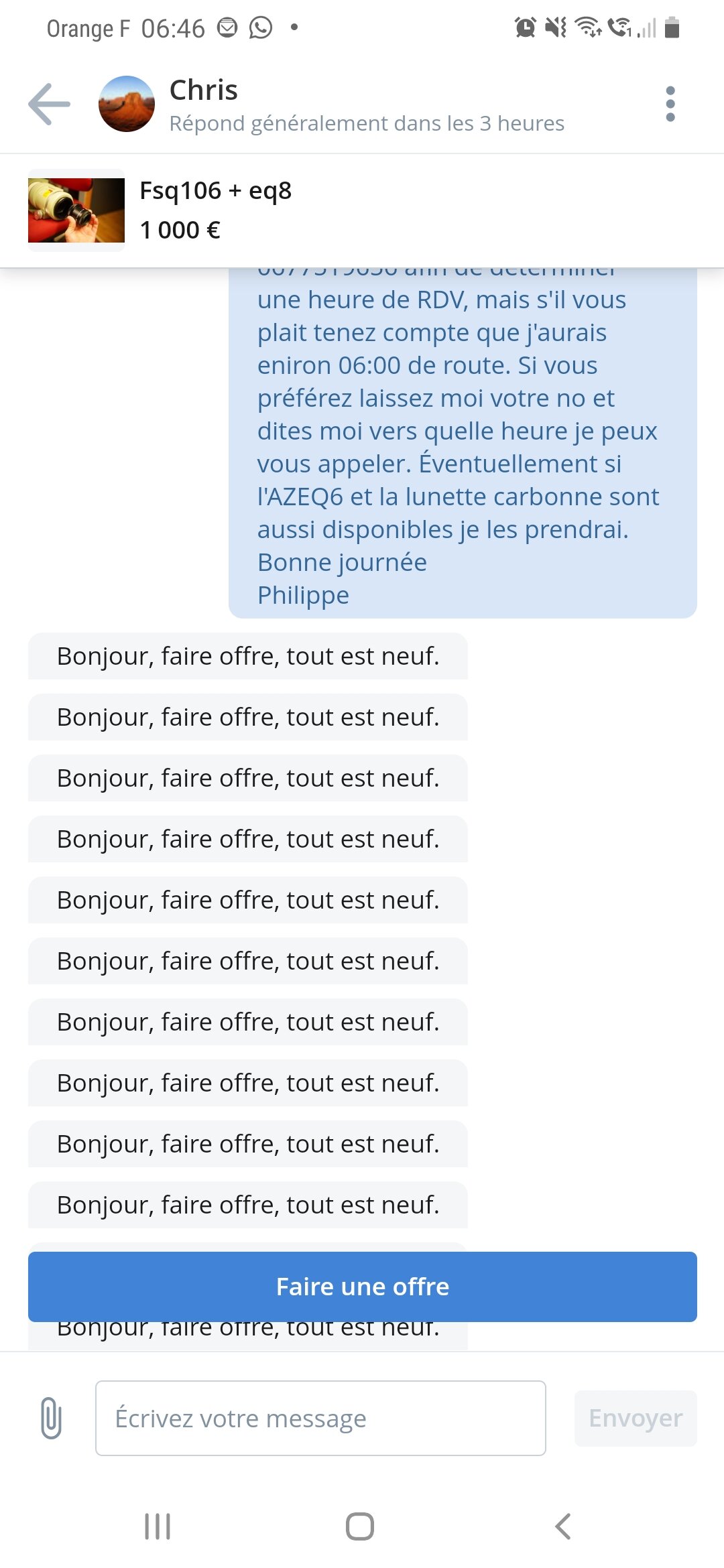724x1568 pixels.
Task: Focus the Écrivez votre message field
Action: [x=320, y=1418]
